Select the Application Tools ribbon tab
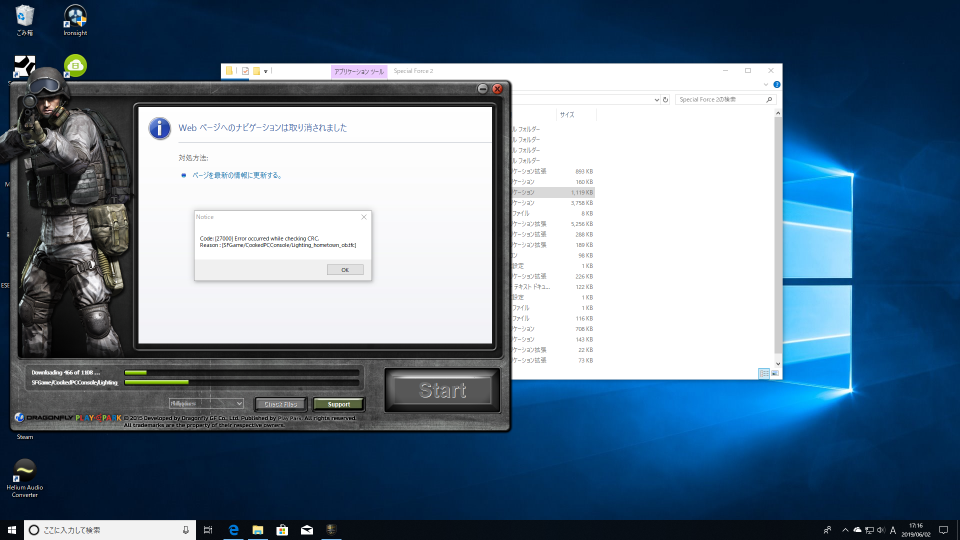Screen dimensions: 960x540 pyautogui.click(x=358, y=71)
